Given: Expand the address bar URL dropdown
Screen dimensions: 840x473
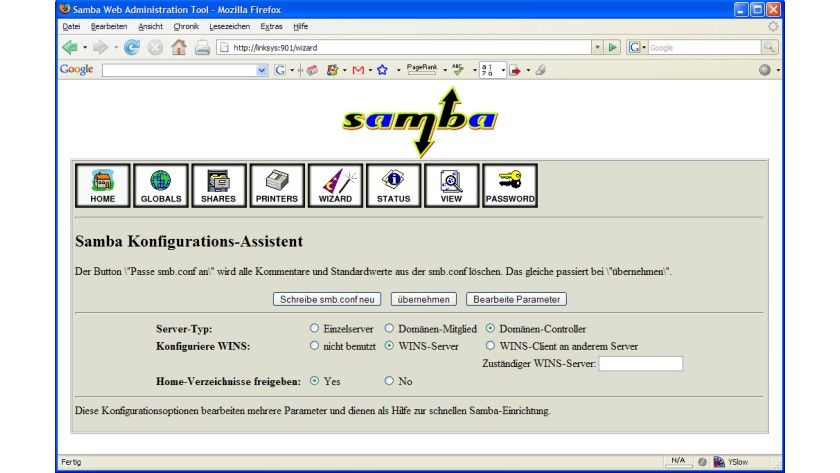Looking at the screenshot, I should (x=597, y=48).
